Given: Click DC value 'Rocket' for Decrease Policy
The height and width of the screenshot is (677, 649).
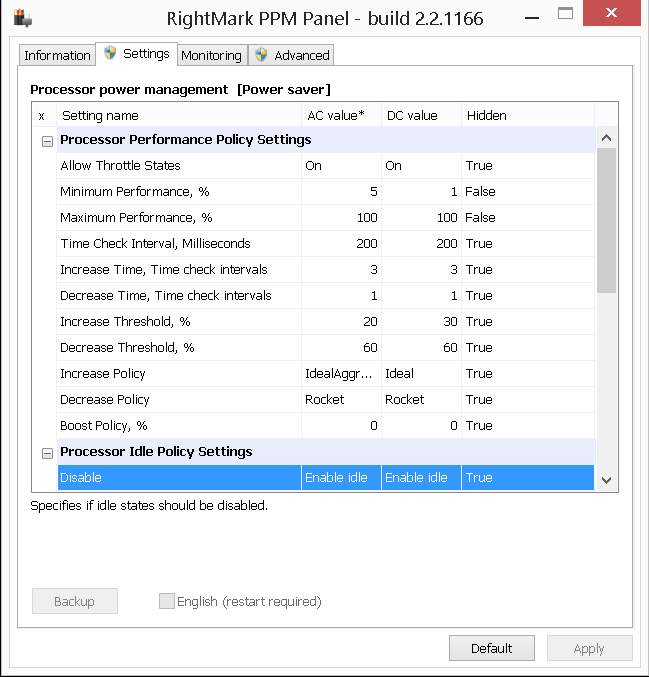Looking at the screenshot, I should [x=421, y=399].
